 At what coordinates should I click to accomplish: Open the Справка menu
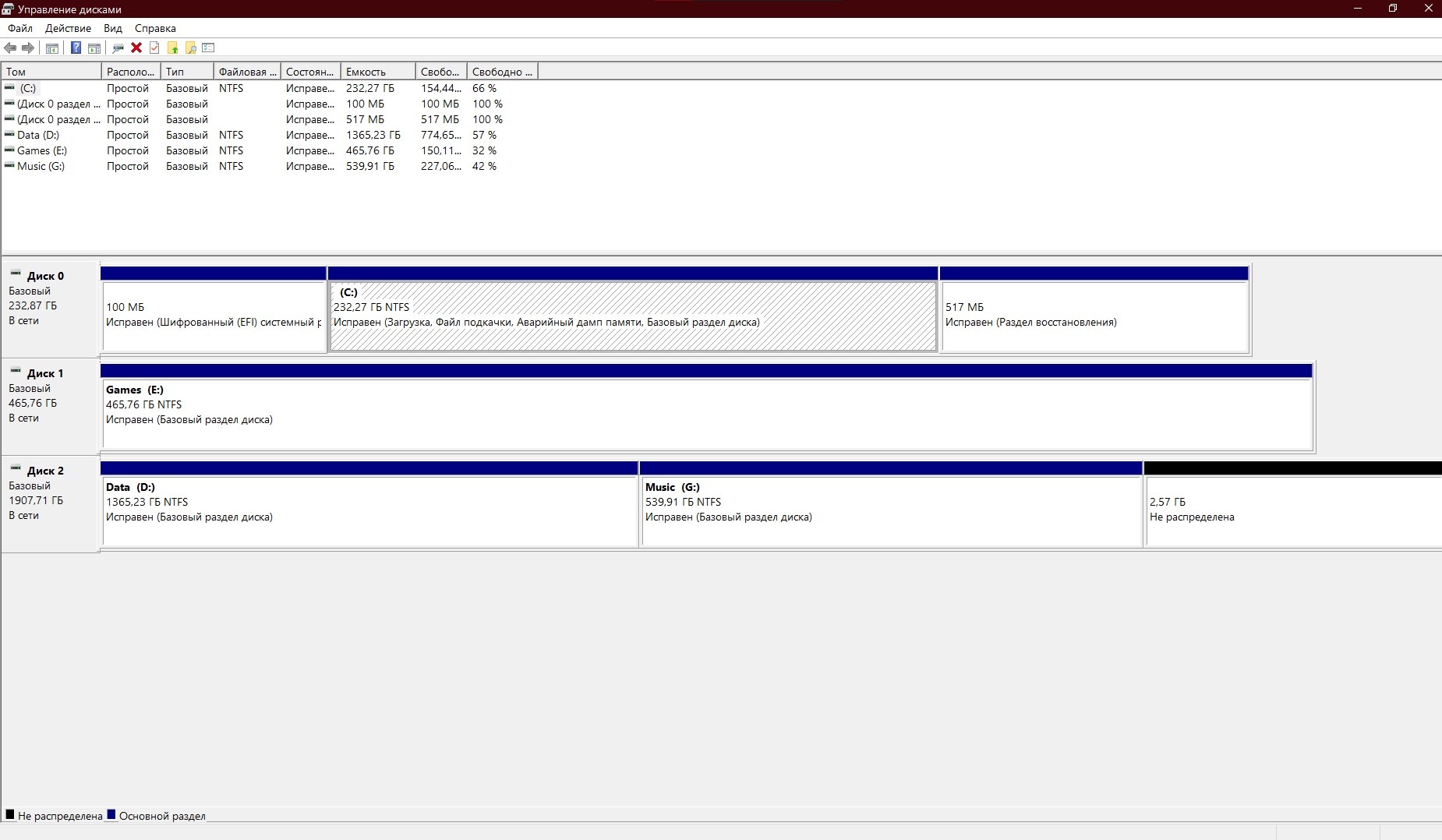(155, 28)
